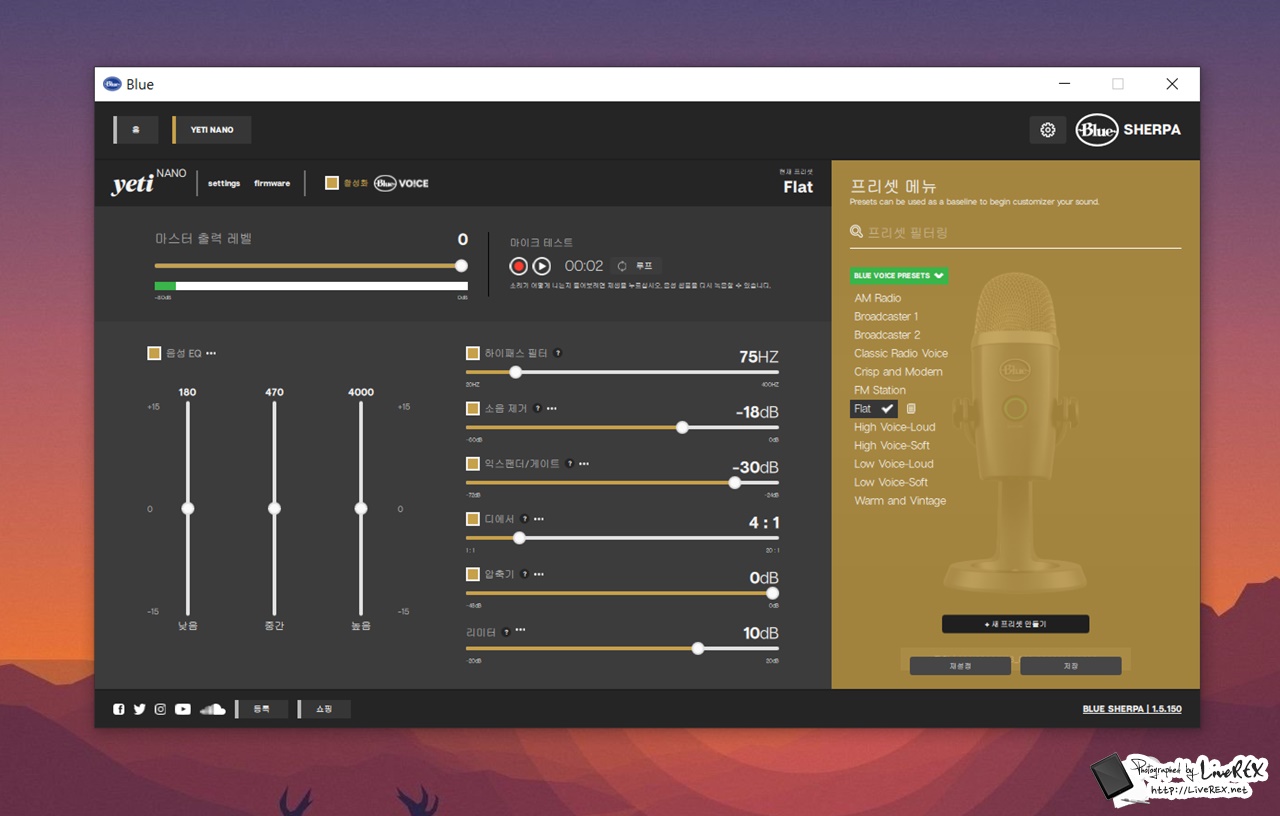Click the help icon for 압축기
The image size is (1280, 816).
click(x=524, y=574)
